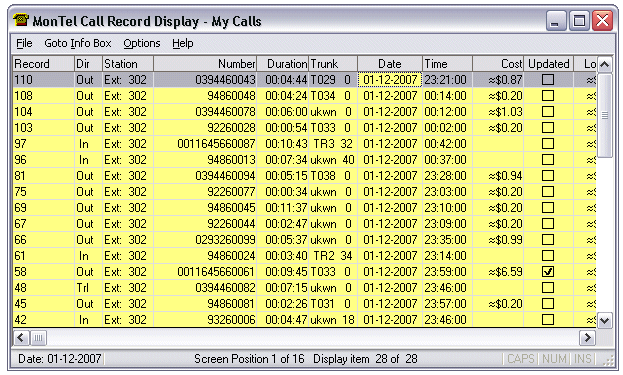Click the Duration column header

[282, 64]
